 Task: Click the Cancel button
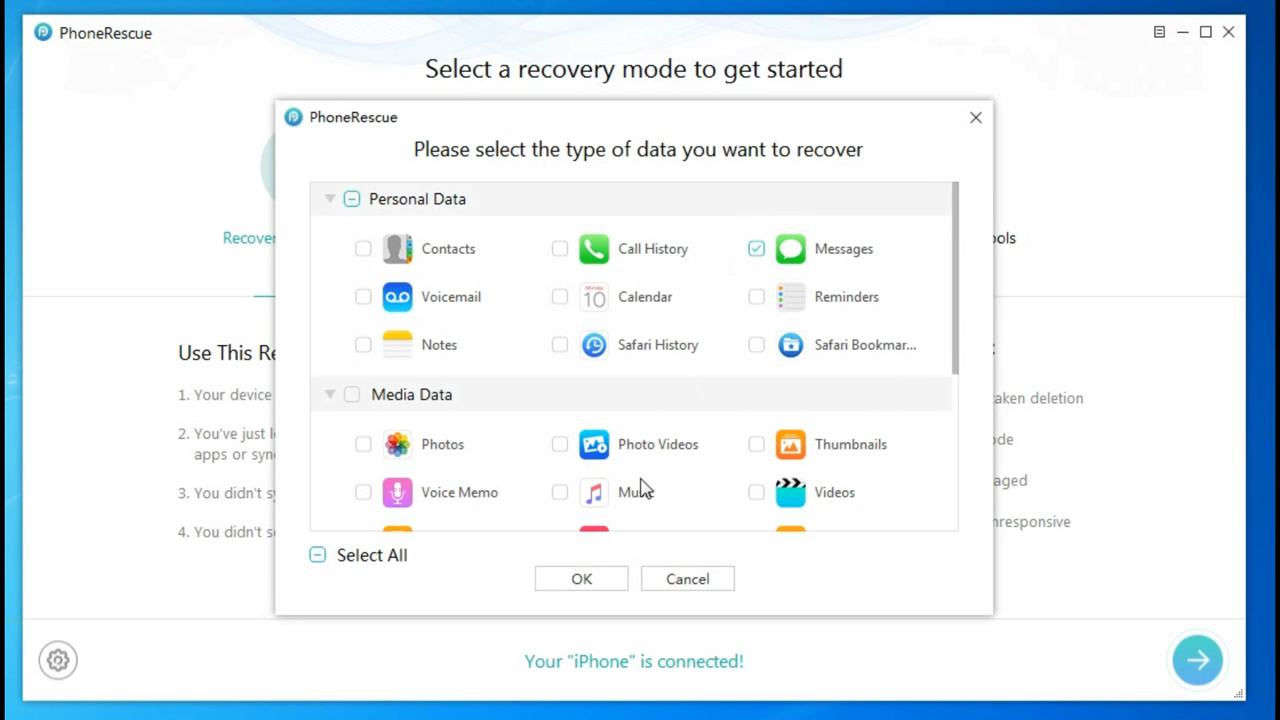point(688,579)
